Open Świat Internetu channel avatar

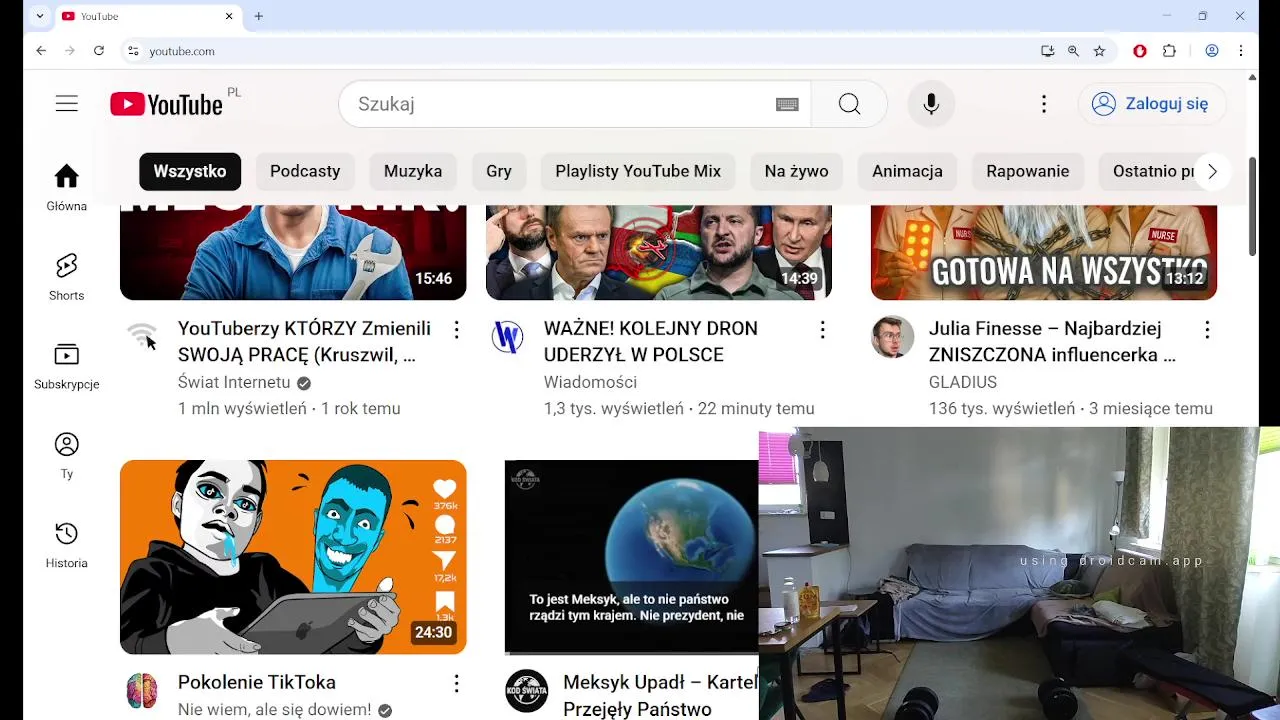point(142,337)
